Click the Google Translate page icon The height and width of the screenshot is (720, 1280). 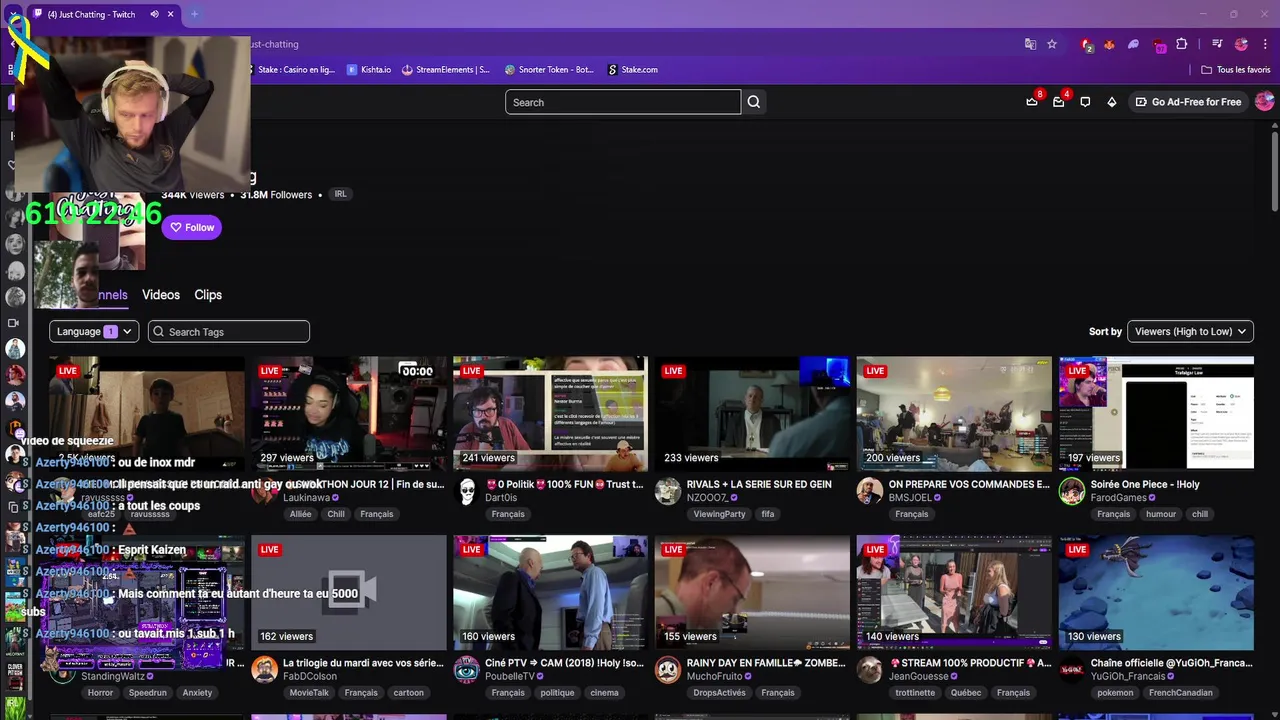point(1030,44)
